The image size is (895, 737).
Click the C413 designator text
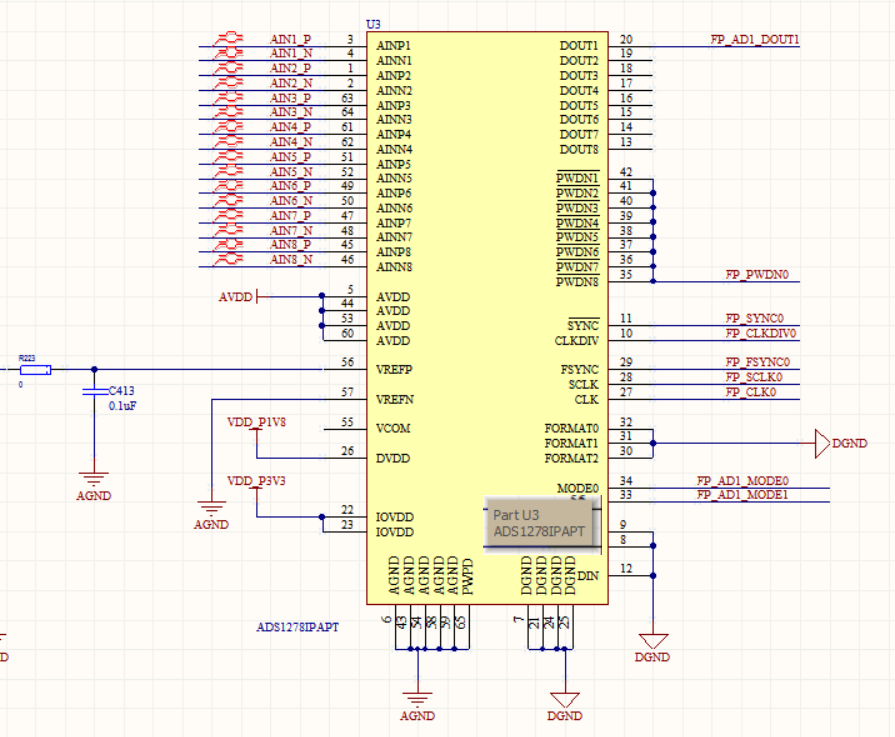(122, 391)
